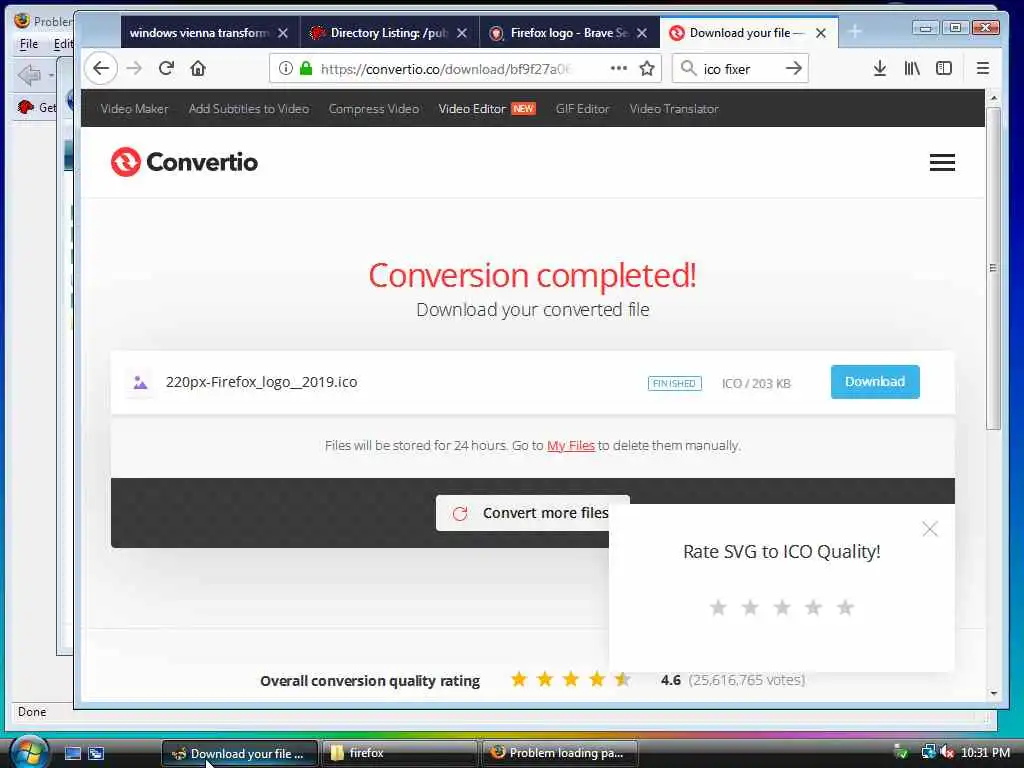Image resolution: width=1024 pixels, height=768 pixels.
Task: Open Add Subtitles to Video link
Action: pos(249,108)
